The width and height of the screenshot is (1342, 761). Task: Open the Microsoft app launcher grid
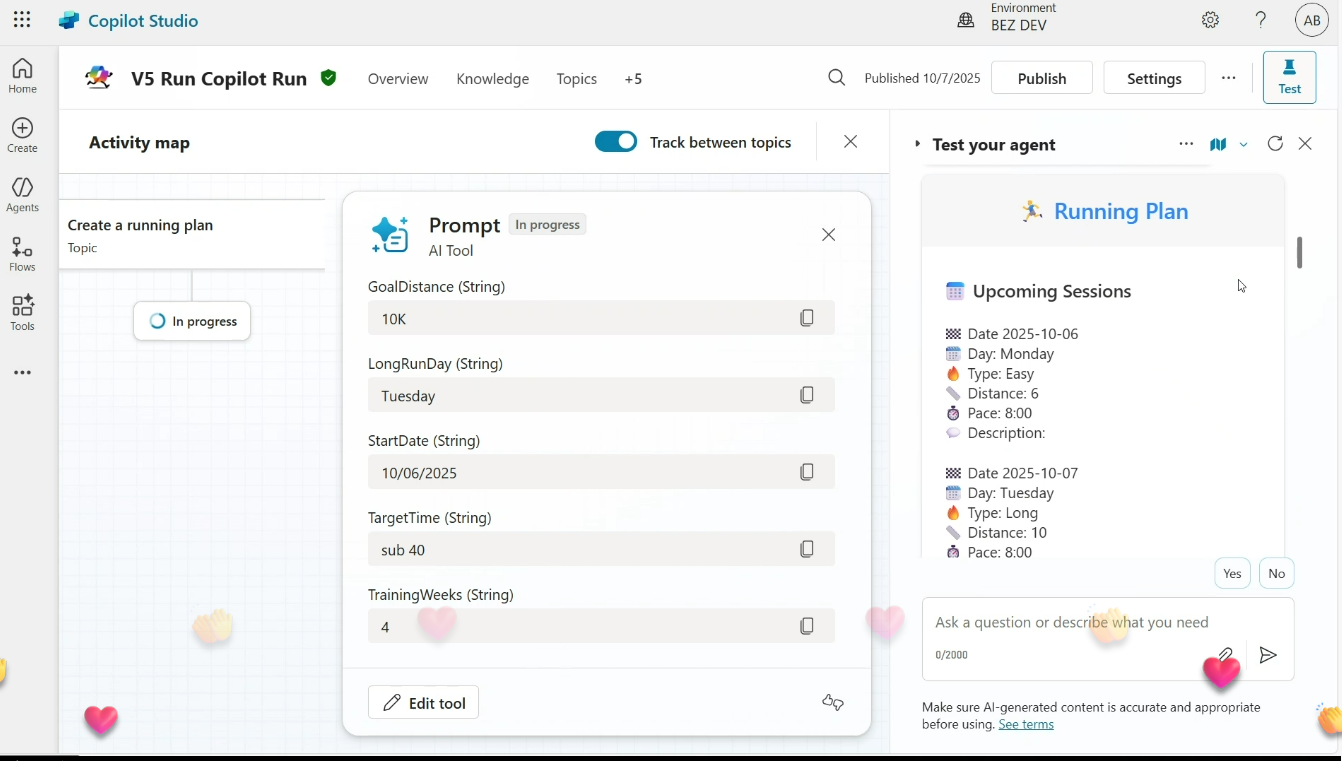(22, 20)
